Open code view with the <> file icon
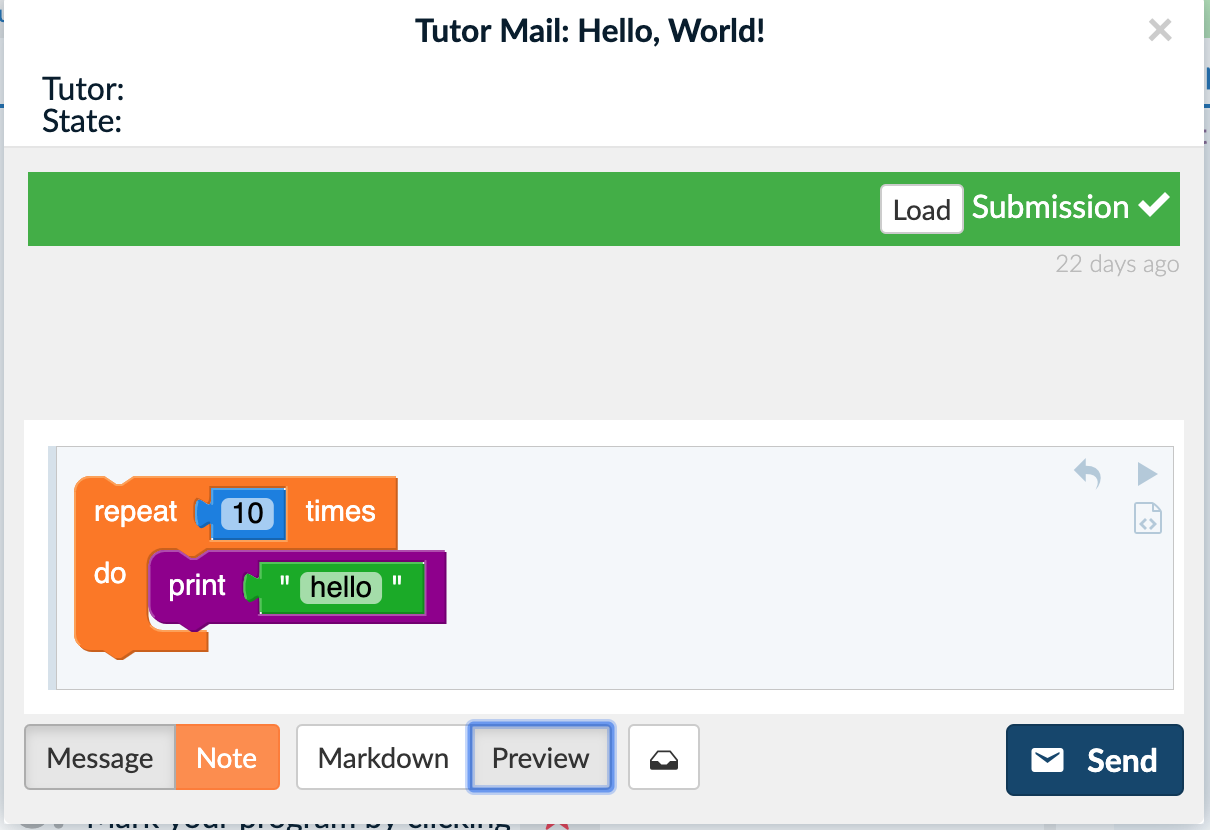Viewport: 1210px width, 830px height. (1147, 518)
